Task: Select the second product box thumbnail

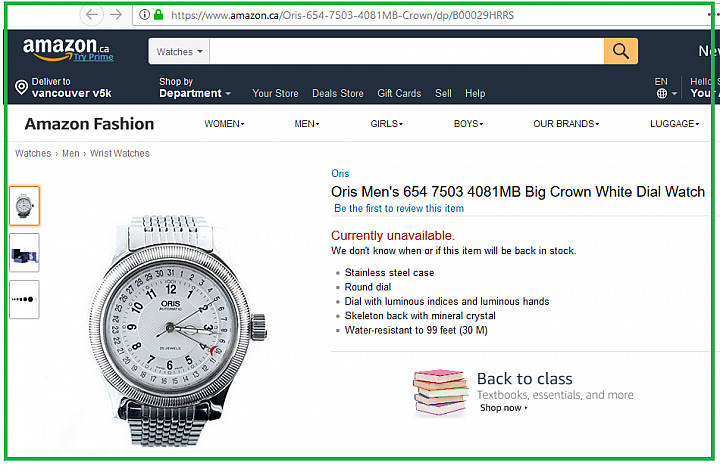Action: coord(24,253)
